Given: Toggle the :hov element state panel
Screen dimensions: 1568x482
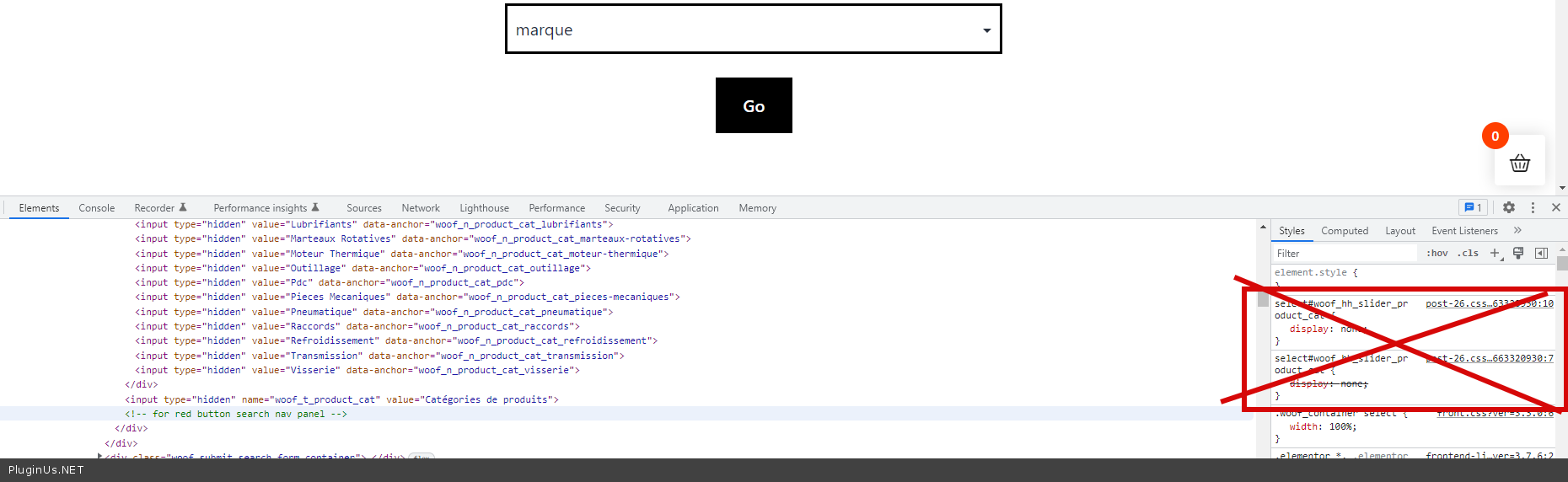Looking at the screenshot, I should tap(1436, 253).
